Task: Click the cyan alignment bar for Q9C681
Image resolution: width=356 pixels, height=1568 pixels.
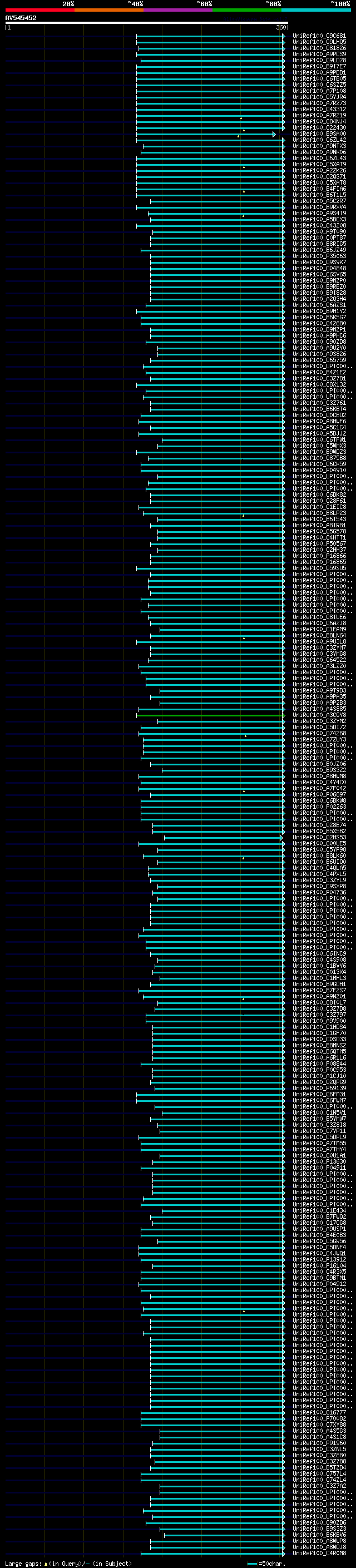Action: 210,36
